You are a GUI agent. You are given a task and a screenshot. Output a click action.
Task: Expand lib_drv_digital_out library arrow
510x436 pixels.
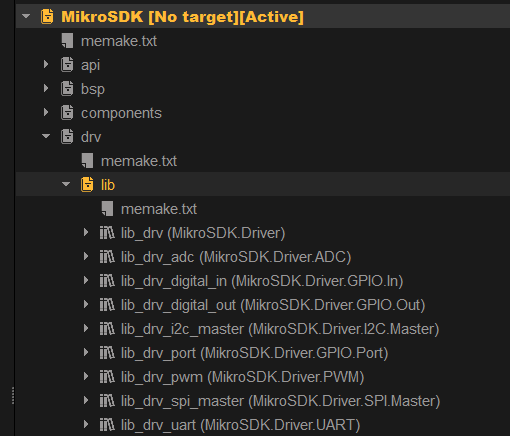(86, 304)
